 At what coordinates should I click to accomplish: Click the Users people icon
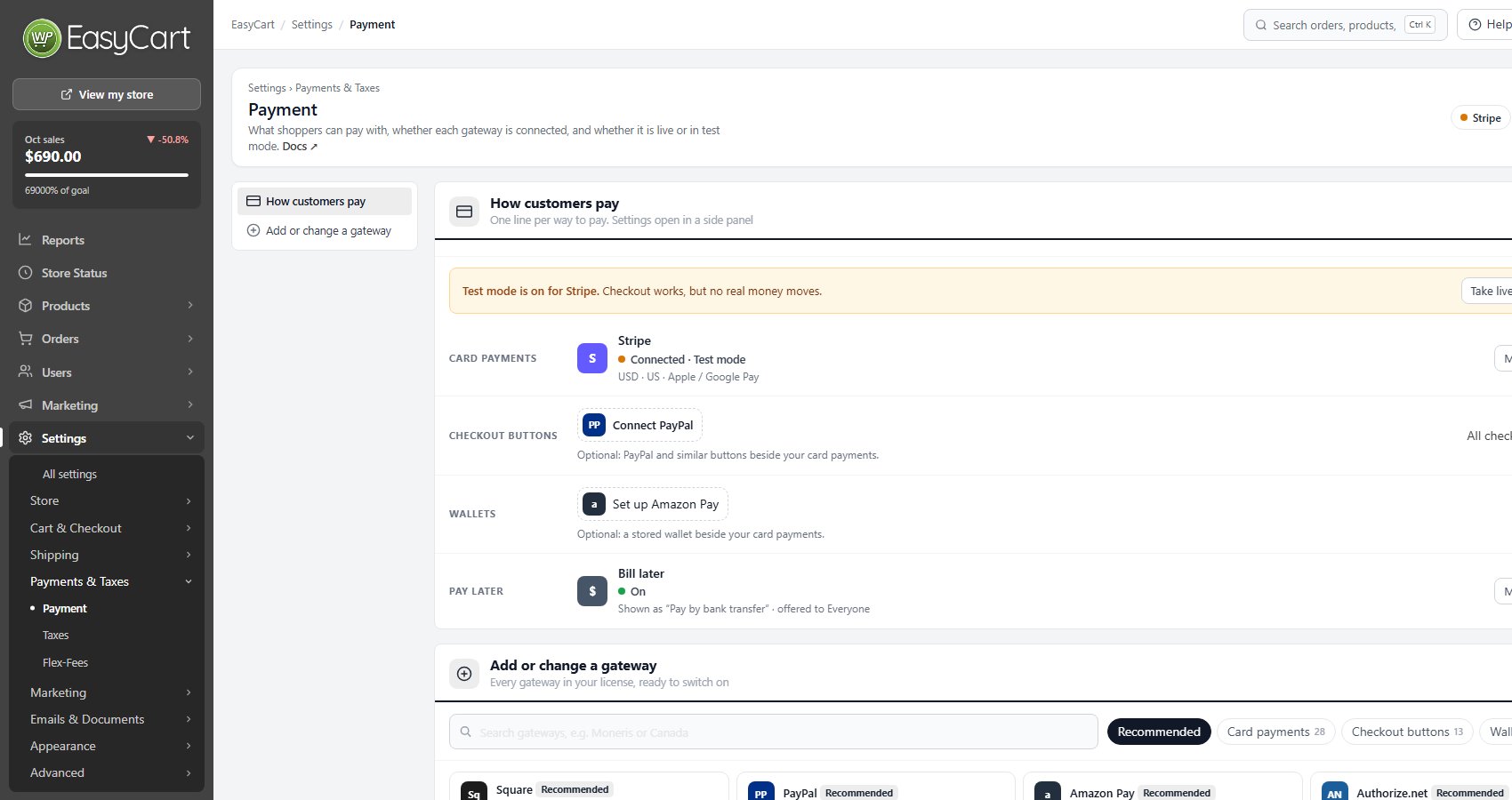tap(26, 372)
